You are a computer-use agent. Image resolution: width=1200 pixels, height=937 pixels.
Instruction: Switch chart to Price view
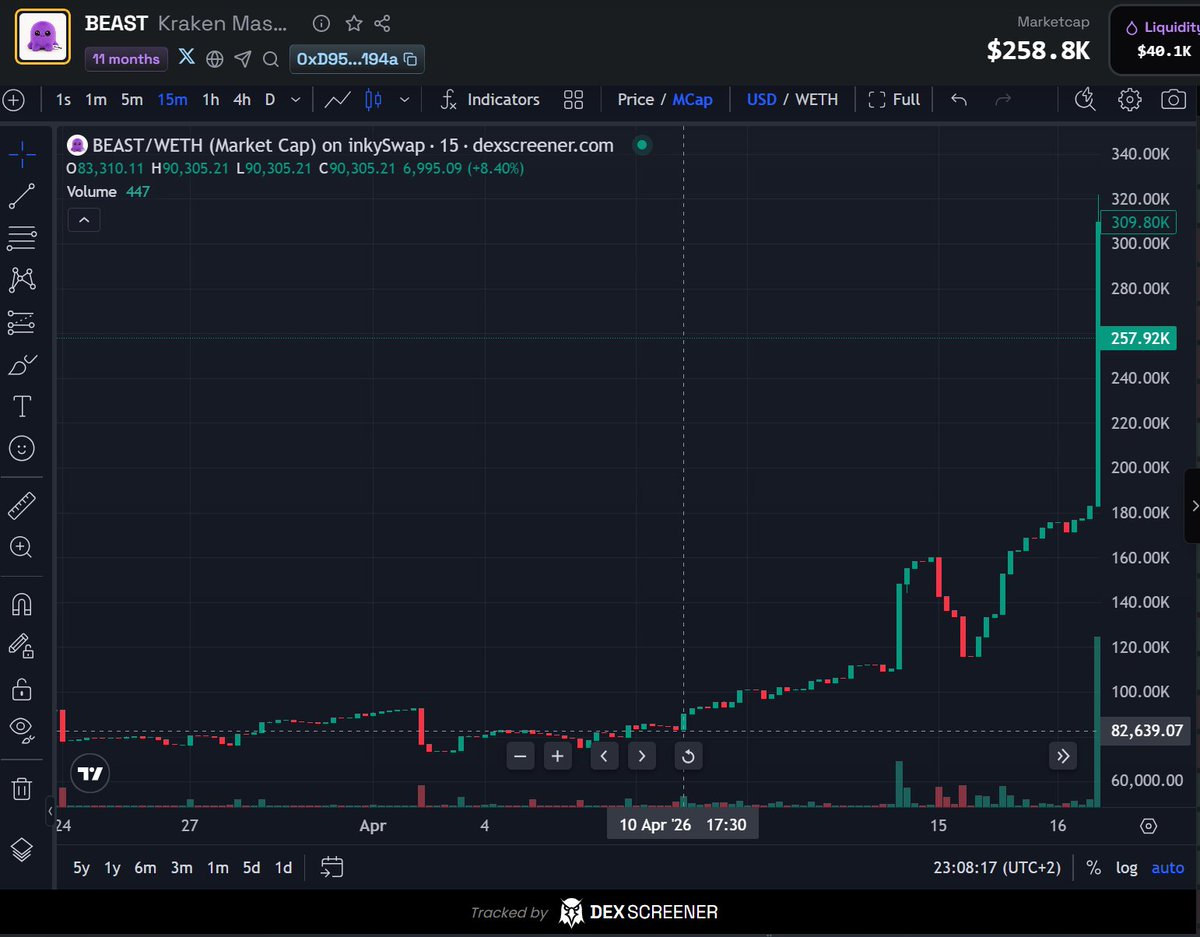635,99
